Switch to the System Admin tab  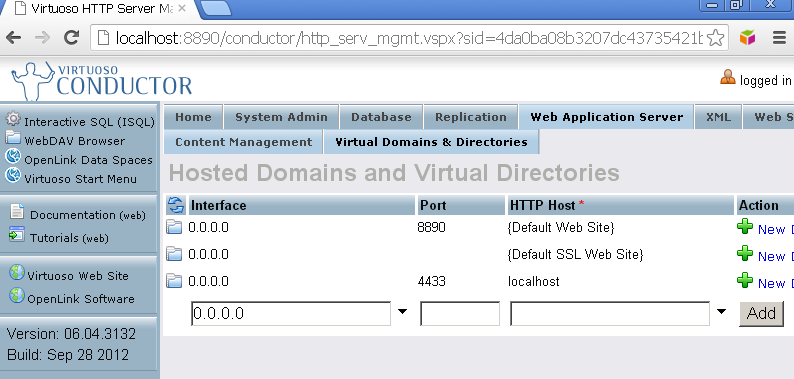(281, 117)
